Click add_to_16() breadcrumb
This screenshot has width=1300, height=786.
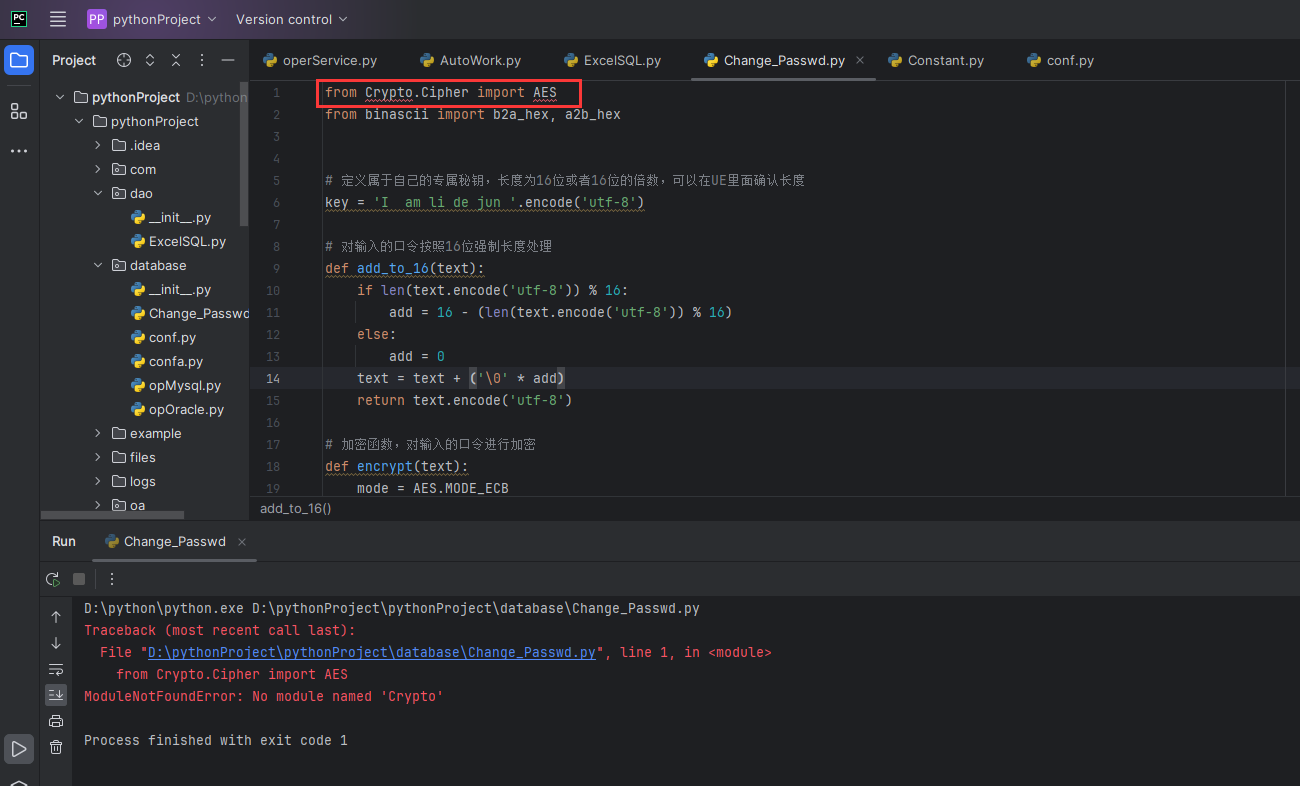point(296,508)
